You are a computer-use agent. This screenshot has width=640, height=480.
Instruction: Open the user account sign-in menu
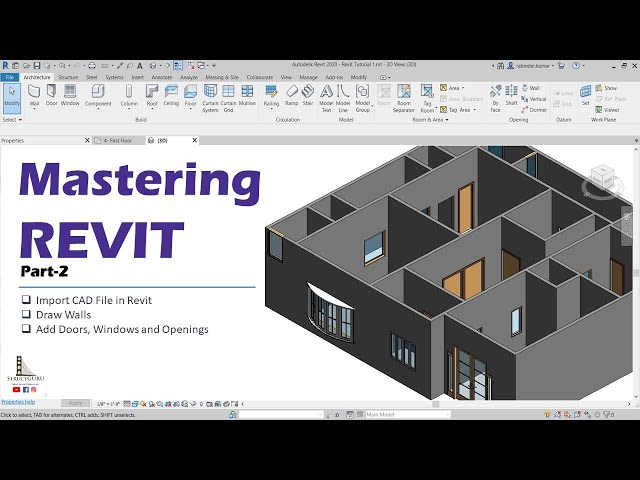pos(532,65)
